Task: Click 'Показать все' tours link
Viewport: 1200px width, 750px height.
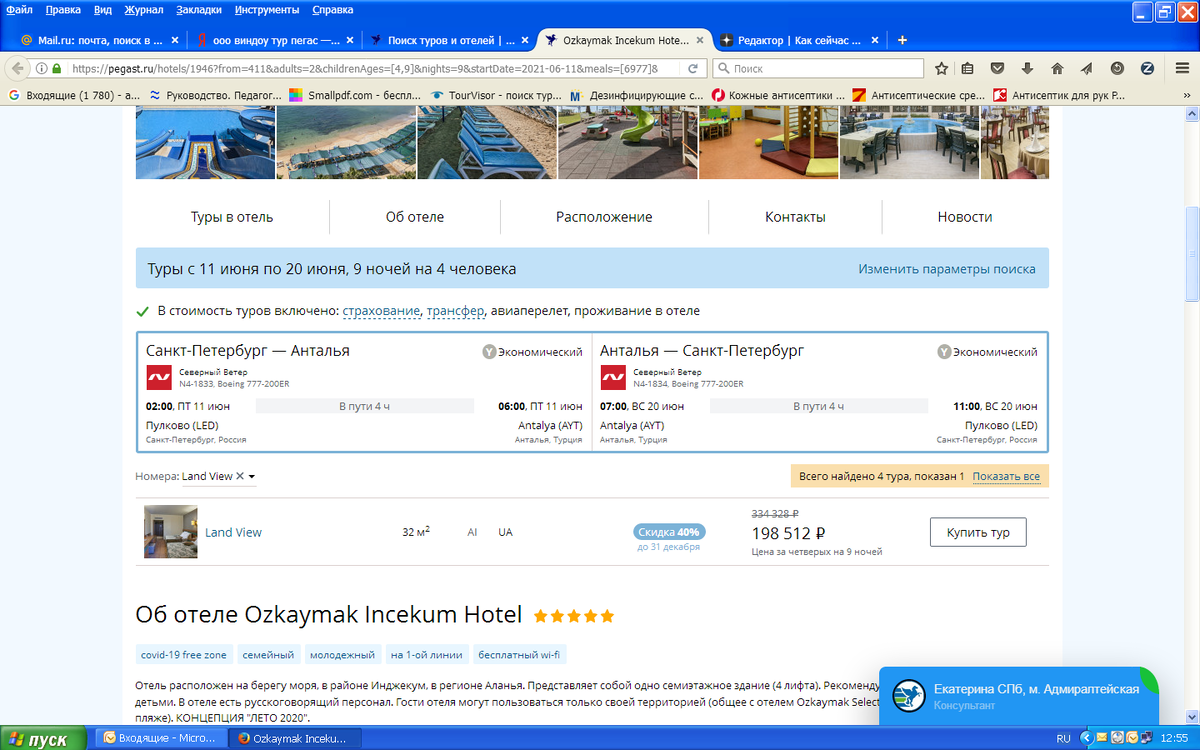Action: pos(1006,477)
